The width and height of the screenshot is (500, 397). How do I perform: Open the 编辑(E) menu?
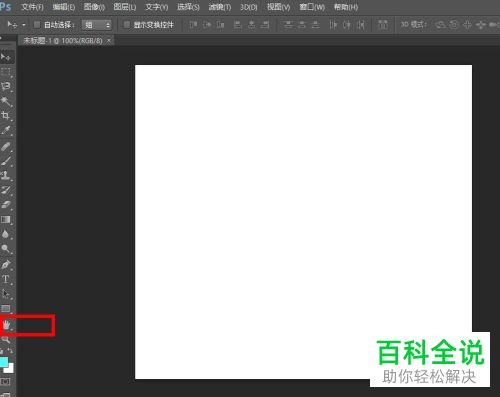(64, 7)
